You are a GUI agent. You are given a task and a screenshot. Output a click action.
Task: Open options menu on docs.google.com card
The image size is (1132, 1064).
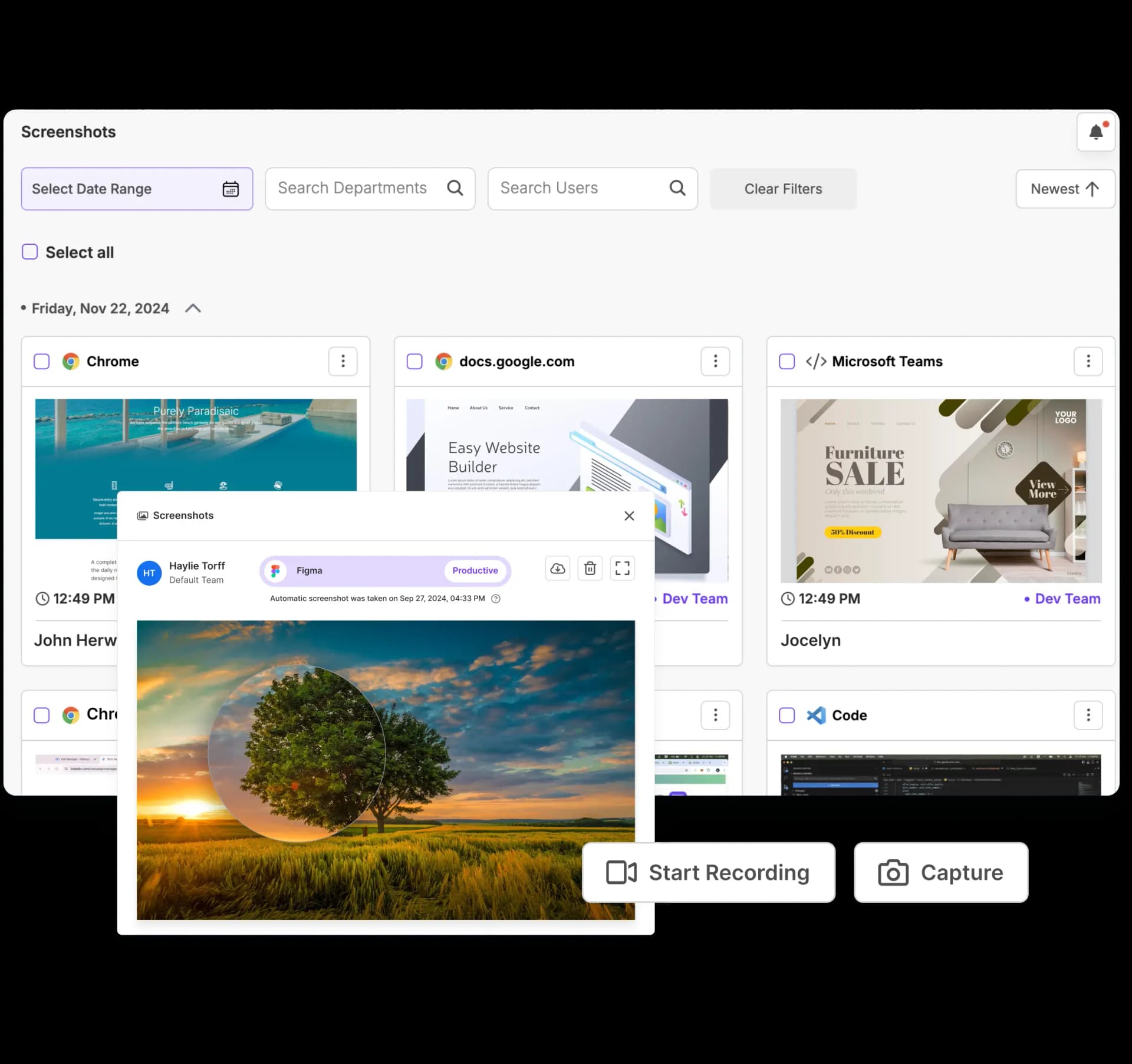point(715,361)
